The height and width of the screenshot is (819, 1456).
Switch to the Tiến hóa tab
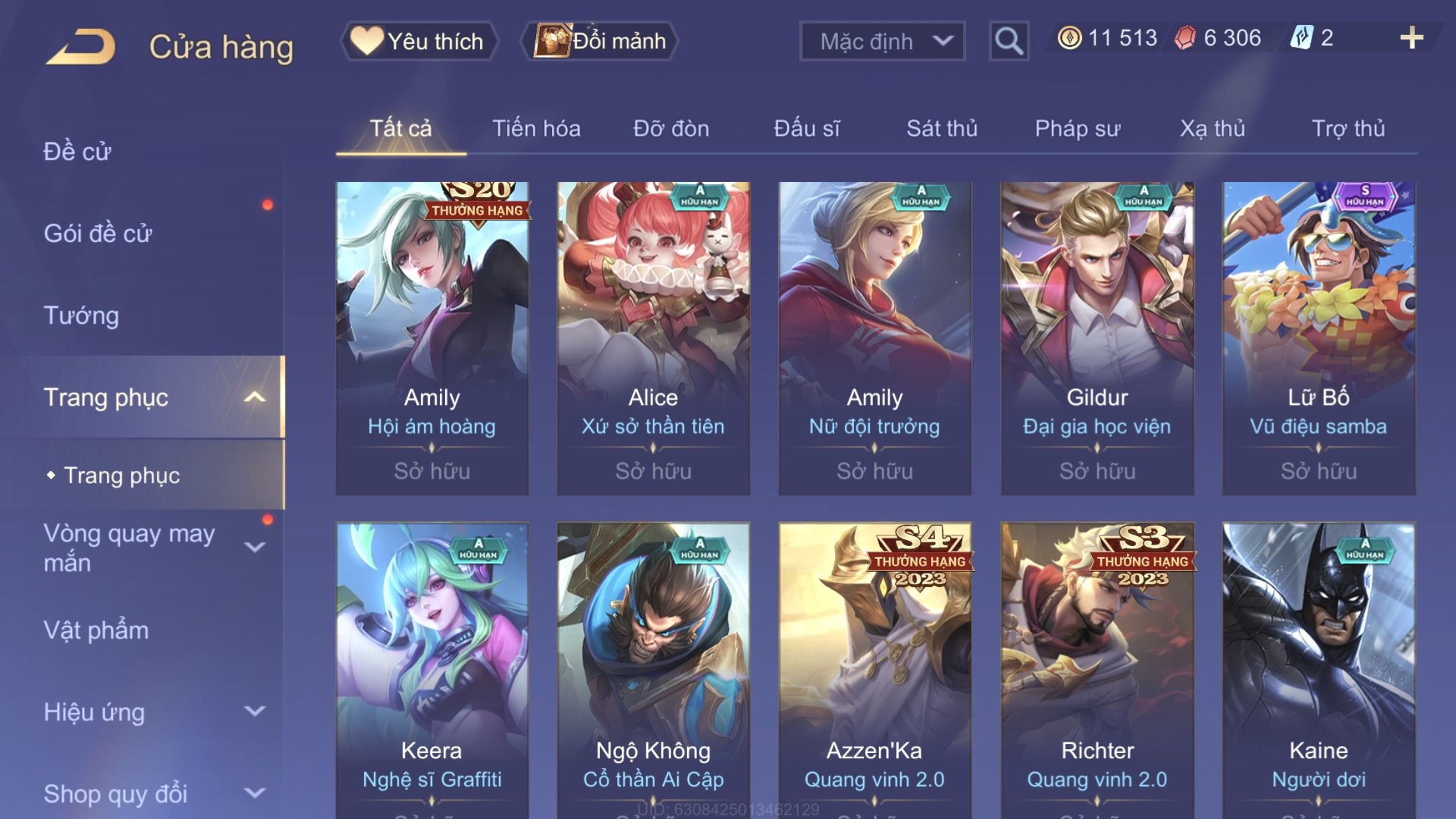click(536, 128)
